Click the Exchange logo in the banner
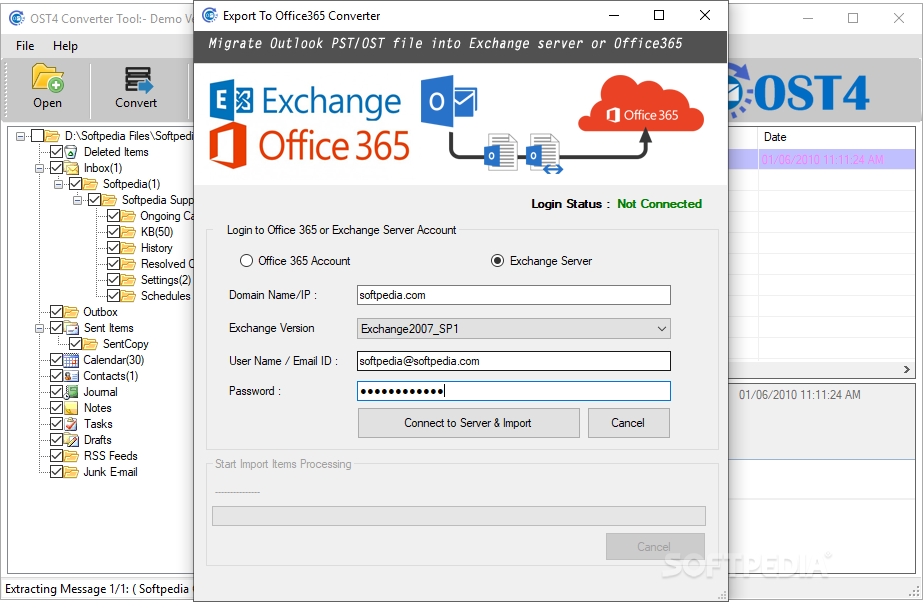Image resolution: width=923 pixels, height=602 pixels. pyautogui.click(x=305, y=101)
